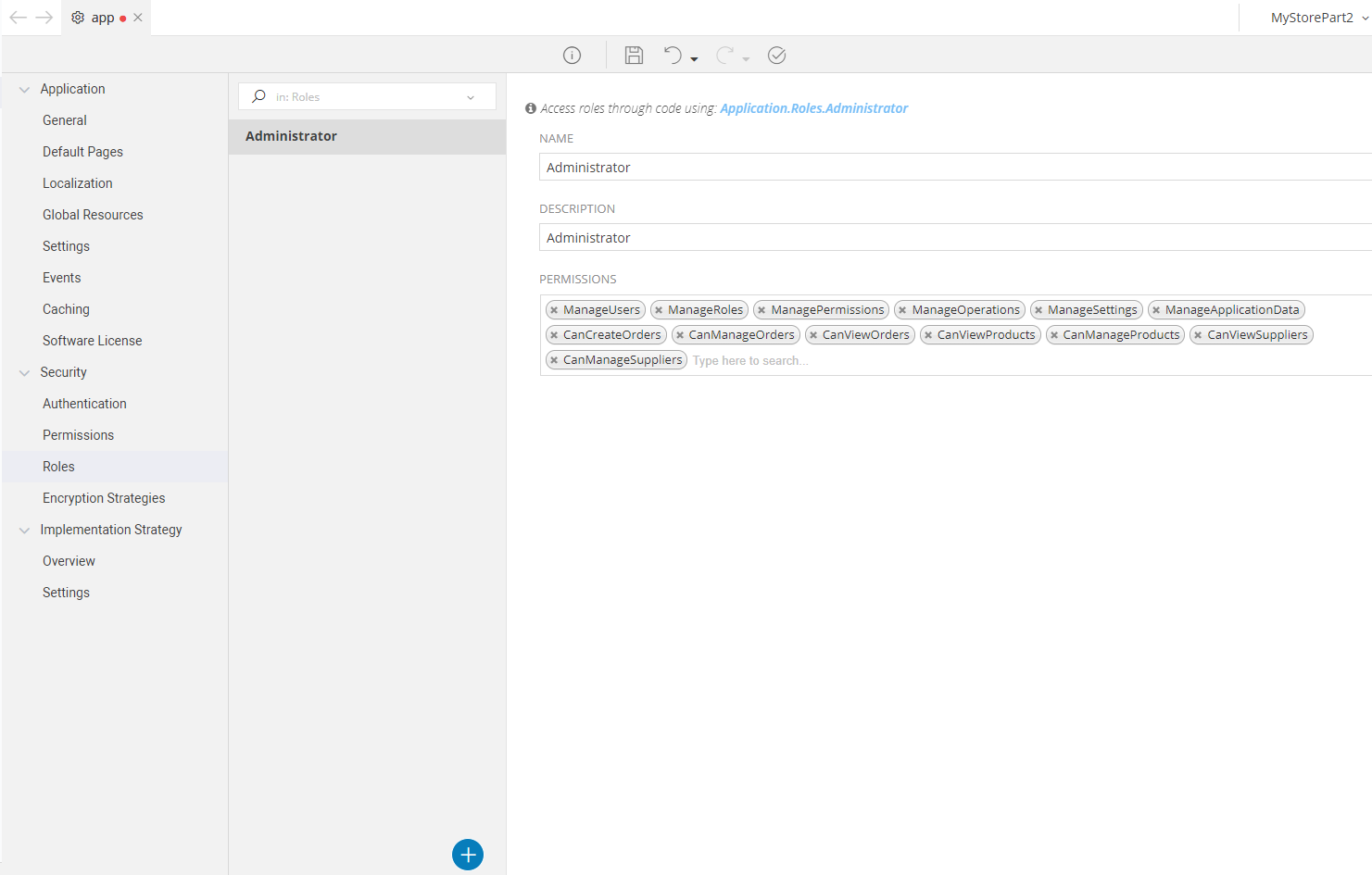The width and height of the screenshot is (1372, 875).
Task: Close the app tab
Action: pyautogui.click(x=138, y=18)
